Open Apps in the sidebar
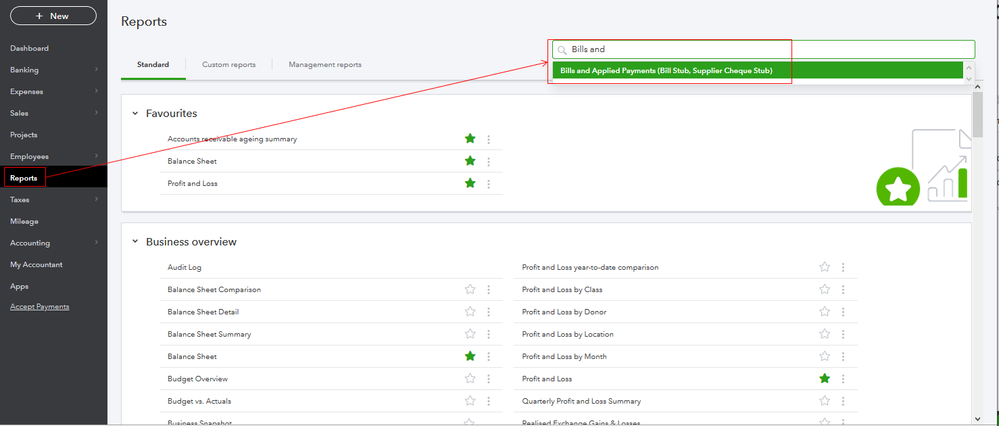 pyautogui.click(x=19, y=287)
